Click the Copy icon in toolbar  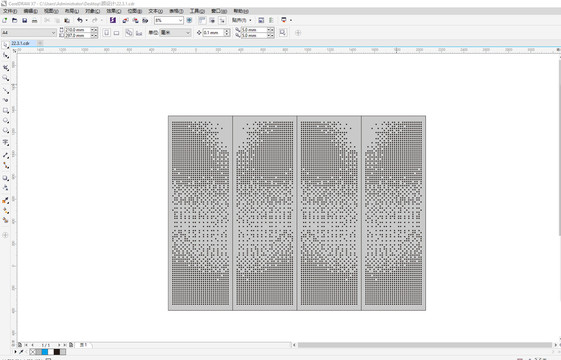[x=57, y=20]
